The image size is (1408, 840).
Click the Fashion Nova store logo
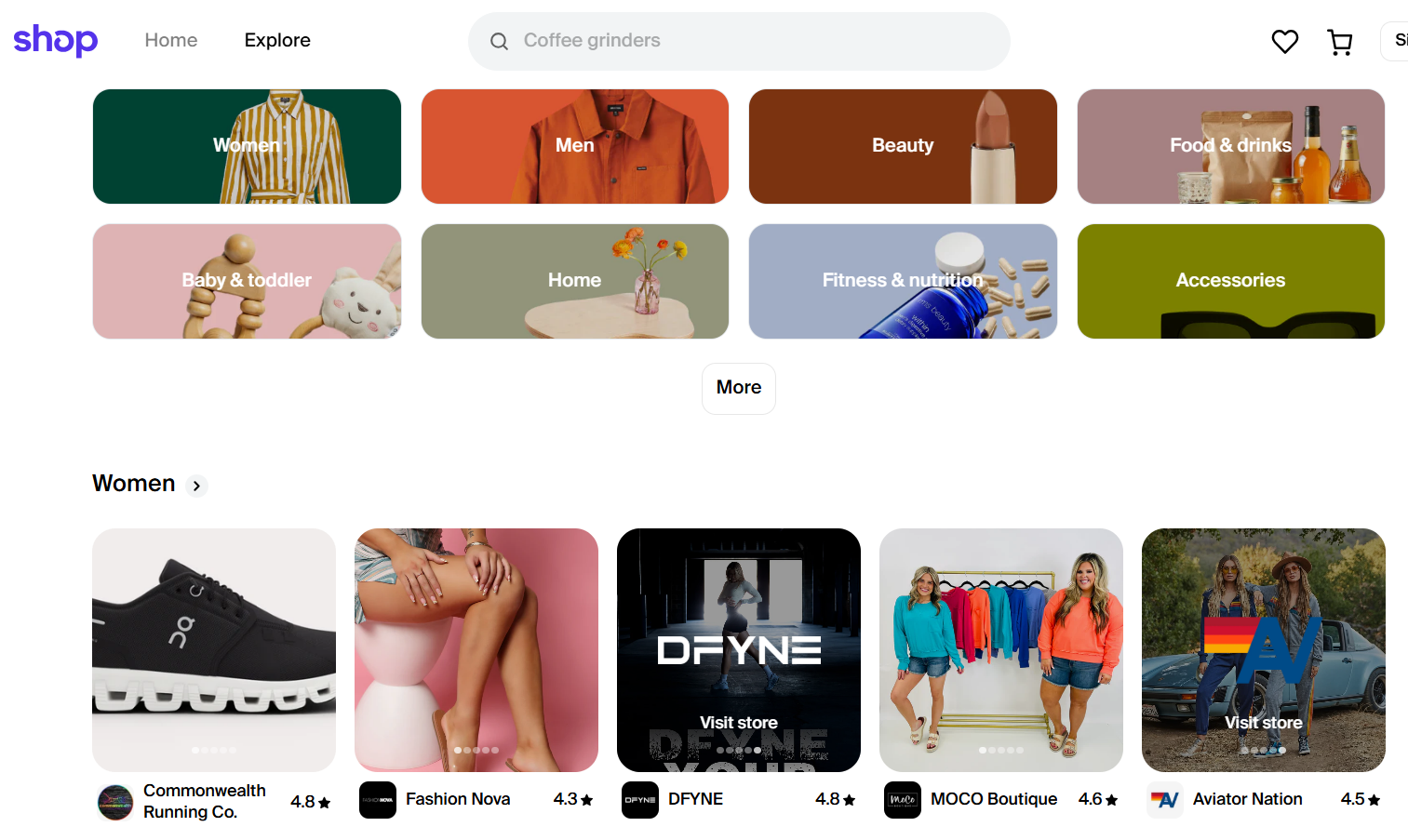[378, 799]
